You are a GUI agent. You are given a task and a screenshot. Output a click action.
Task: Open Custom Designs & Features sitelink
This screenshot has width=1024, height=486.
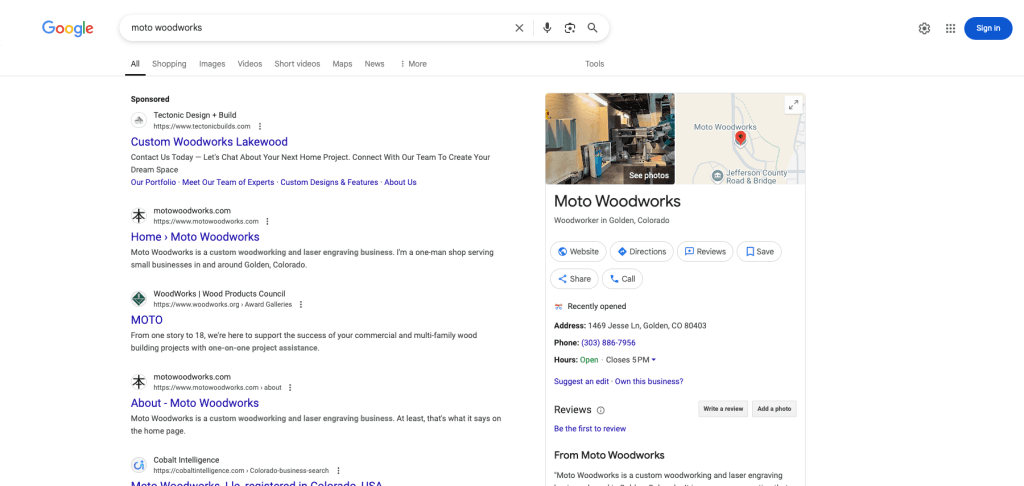(329, 182)
